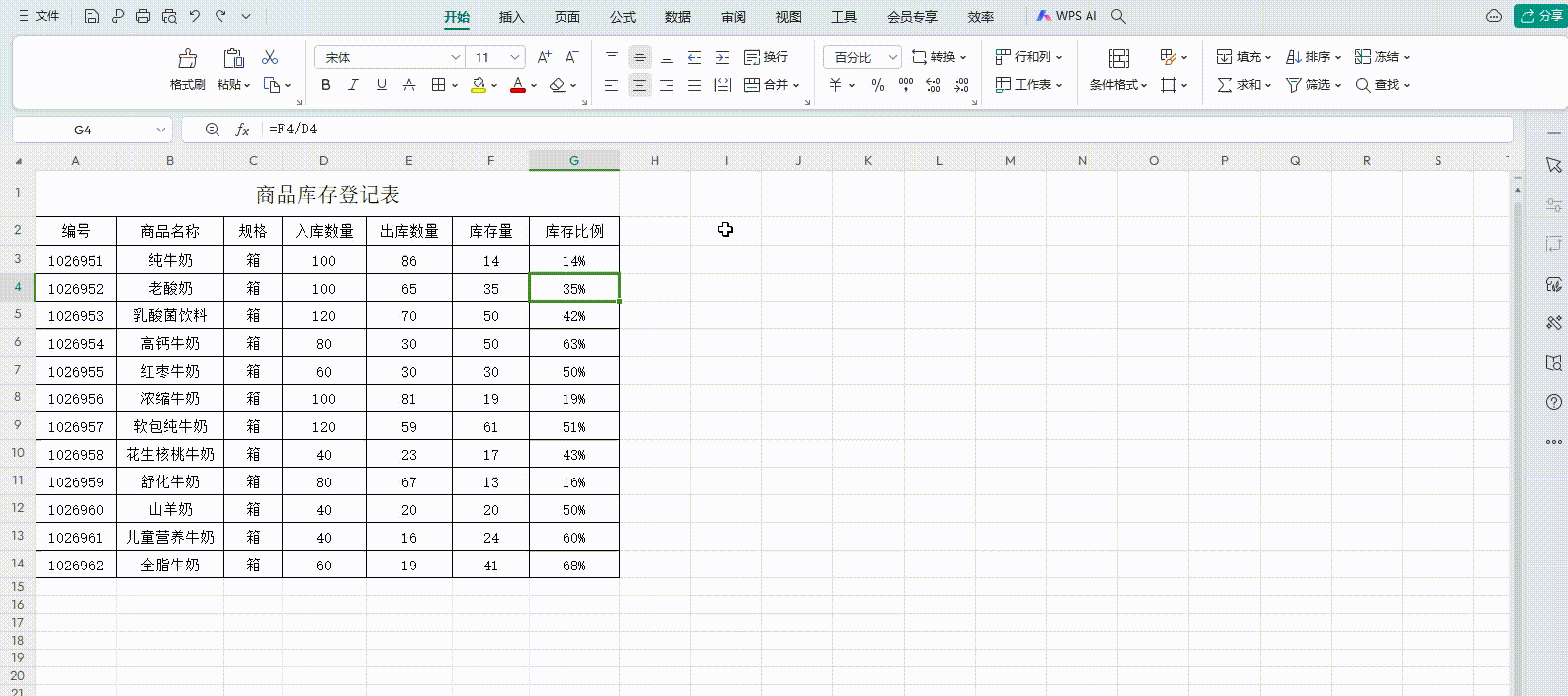The height and width of the screenshot is (696, 1568).
Task: Open Print Preview from quick access bar
Action: [x=169, y=16]
